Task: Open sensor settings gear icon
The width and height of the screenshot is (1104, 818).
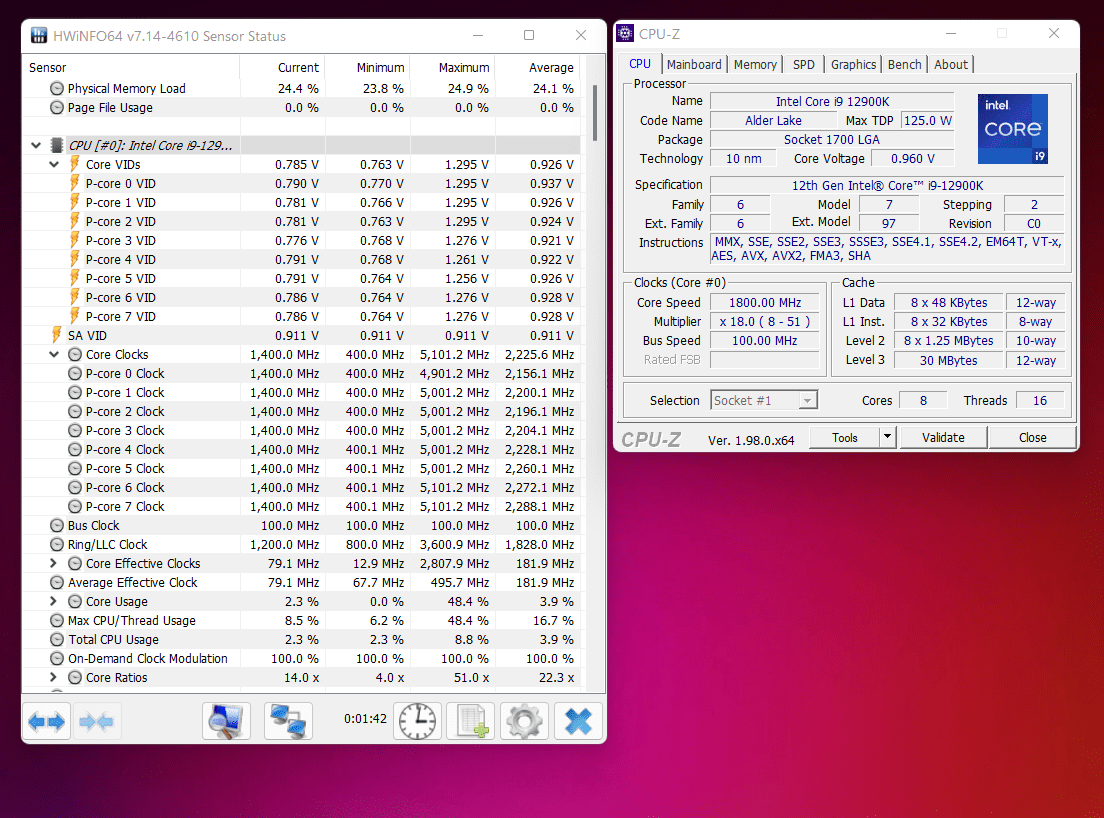Action: pos(524,721)
